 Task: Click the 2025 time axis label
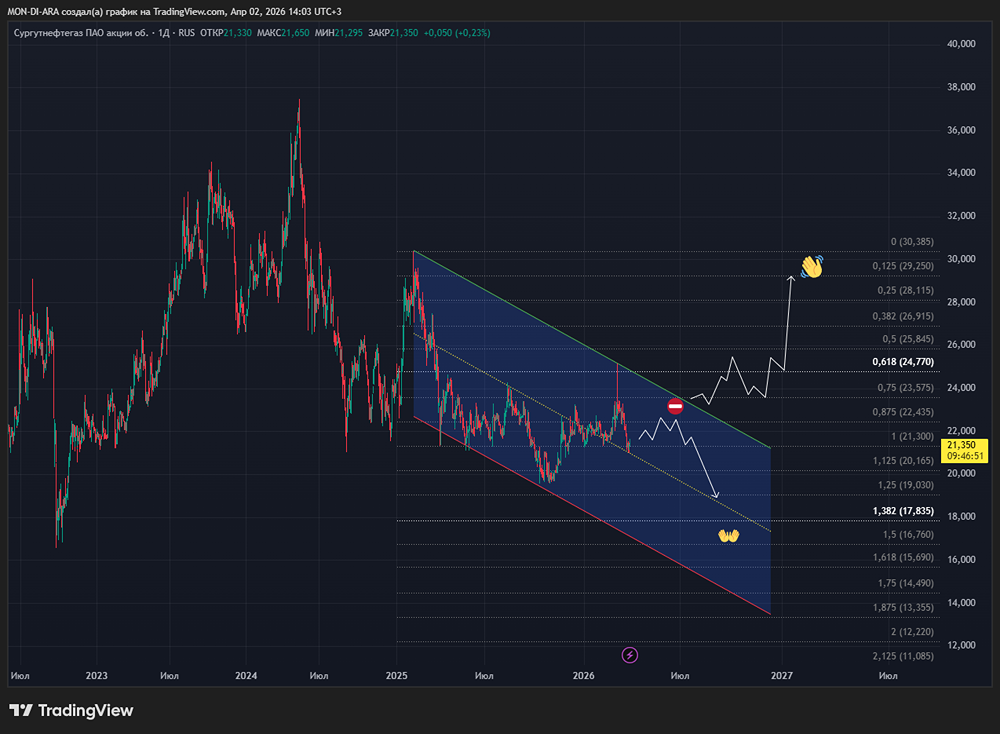[397, 675]
